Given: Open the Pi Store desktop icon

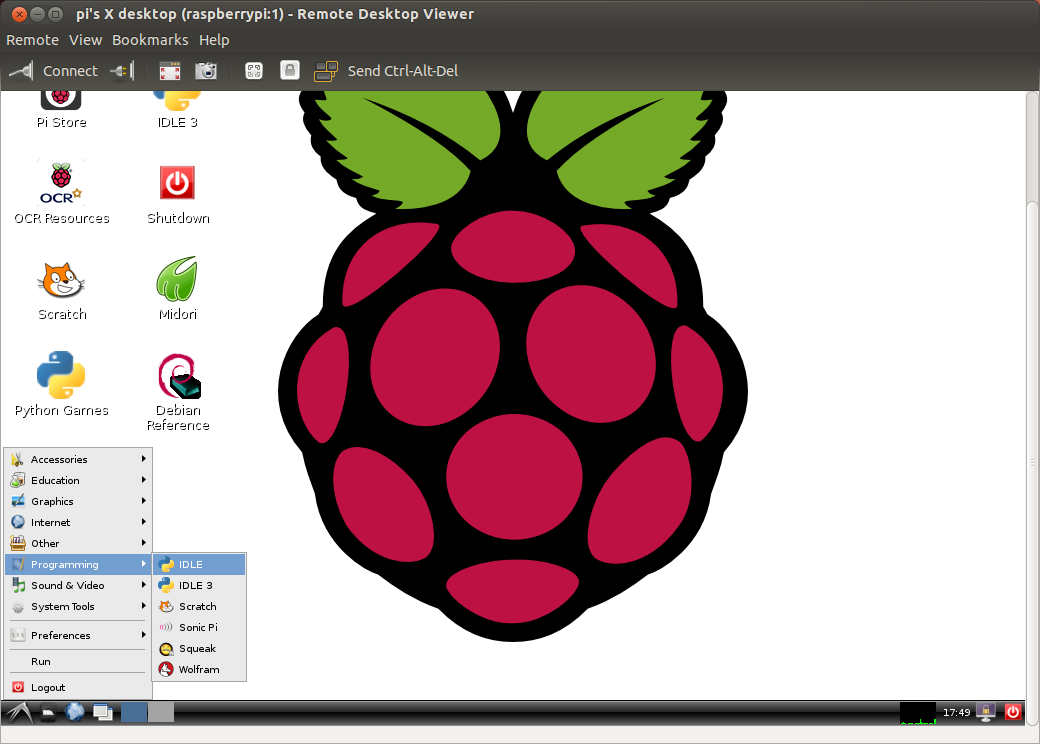Looking at the screenshot, I should (x=61, y=110).
